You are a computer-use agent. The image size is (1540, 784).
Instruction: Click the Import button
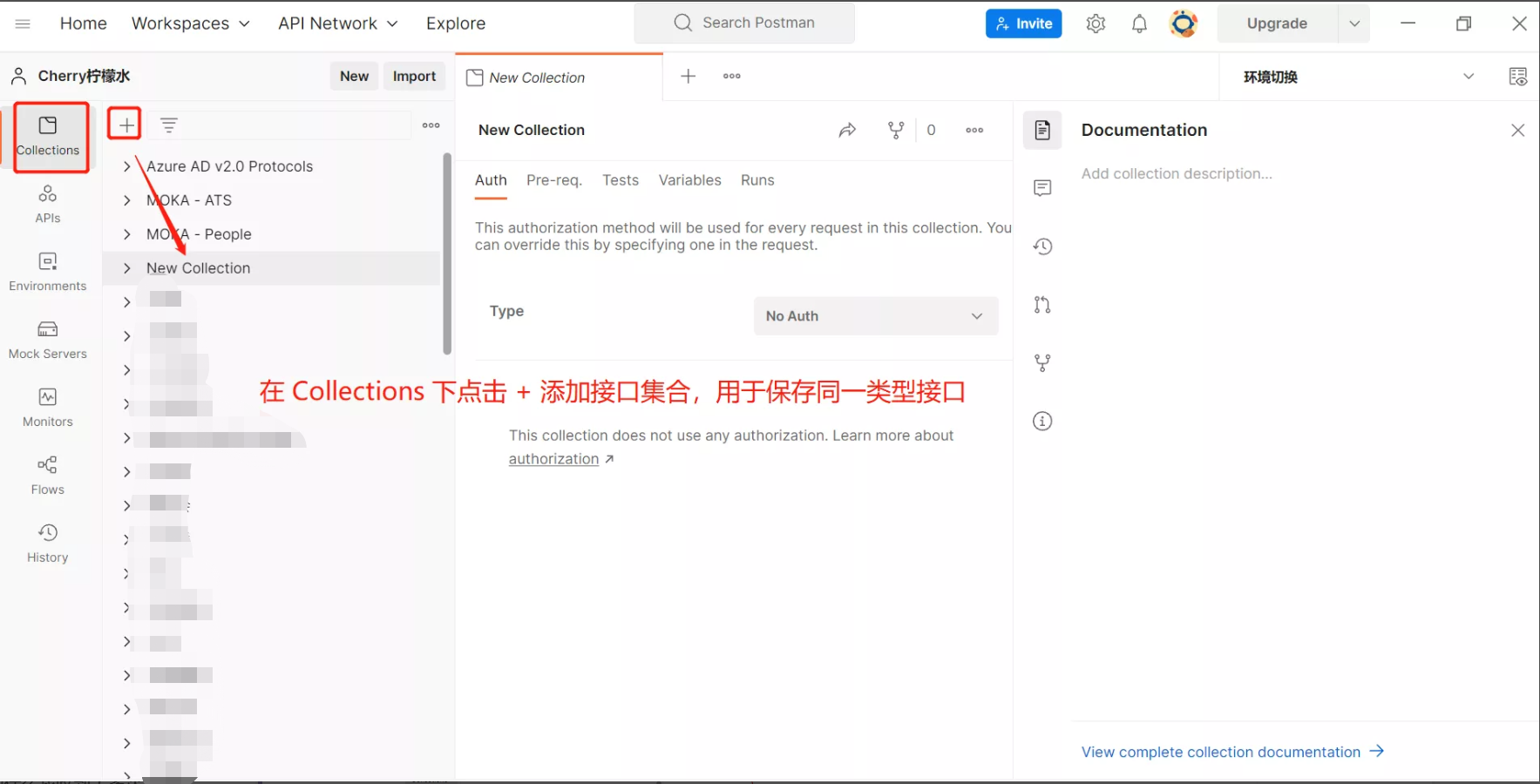pos(414,76)
